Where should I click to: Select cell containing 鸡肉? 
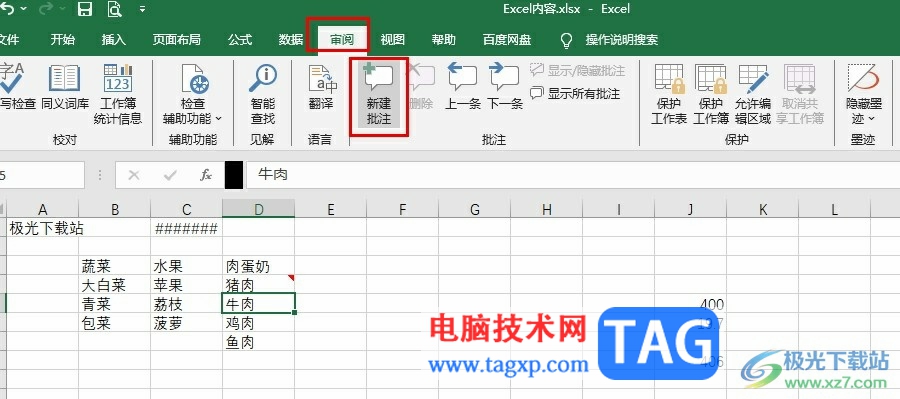tap(259, 323)
